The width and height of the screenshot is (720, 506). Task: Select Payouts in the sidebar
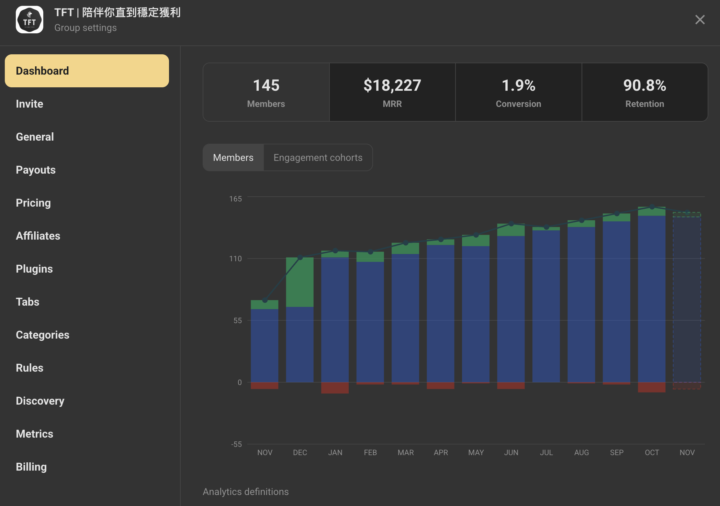(36, 170)
